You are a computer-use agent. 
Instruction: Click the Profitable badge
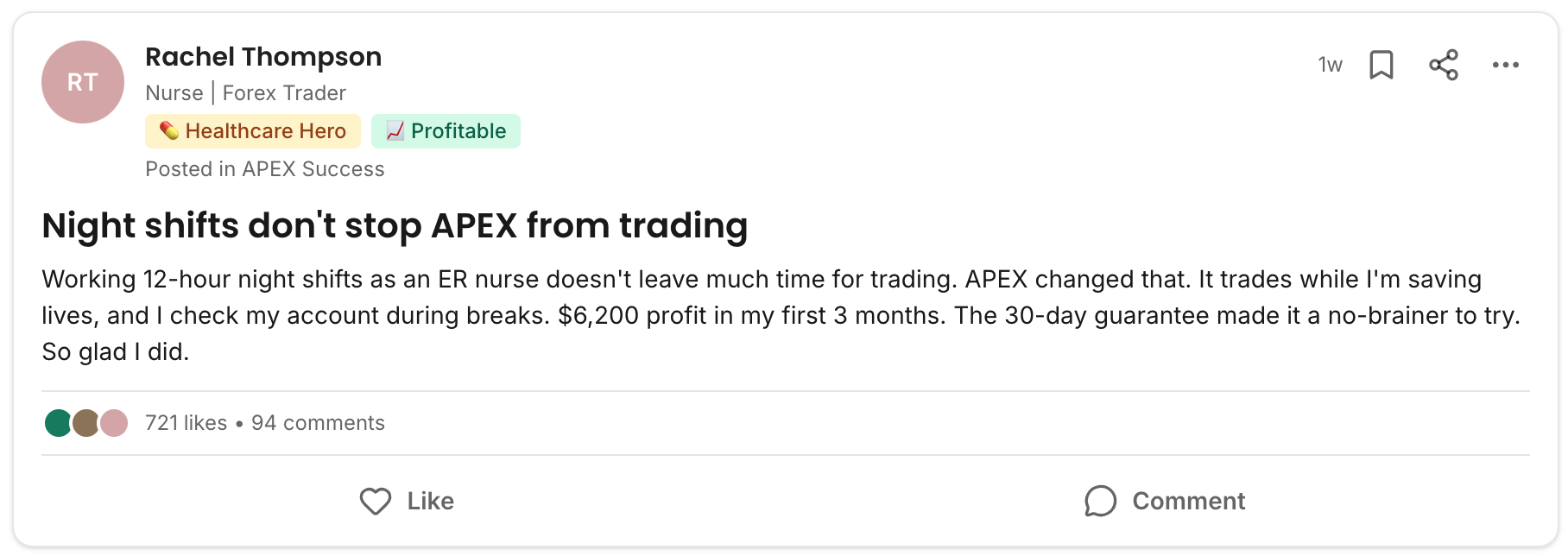click(446, 131)
